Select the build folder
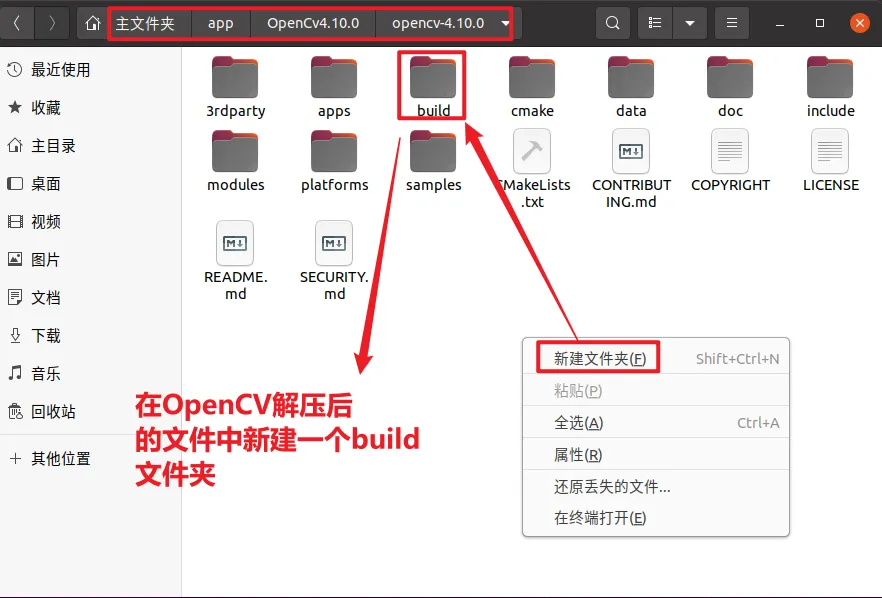882x598 pixels. coord(433,87)
